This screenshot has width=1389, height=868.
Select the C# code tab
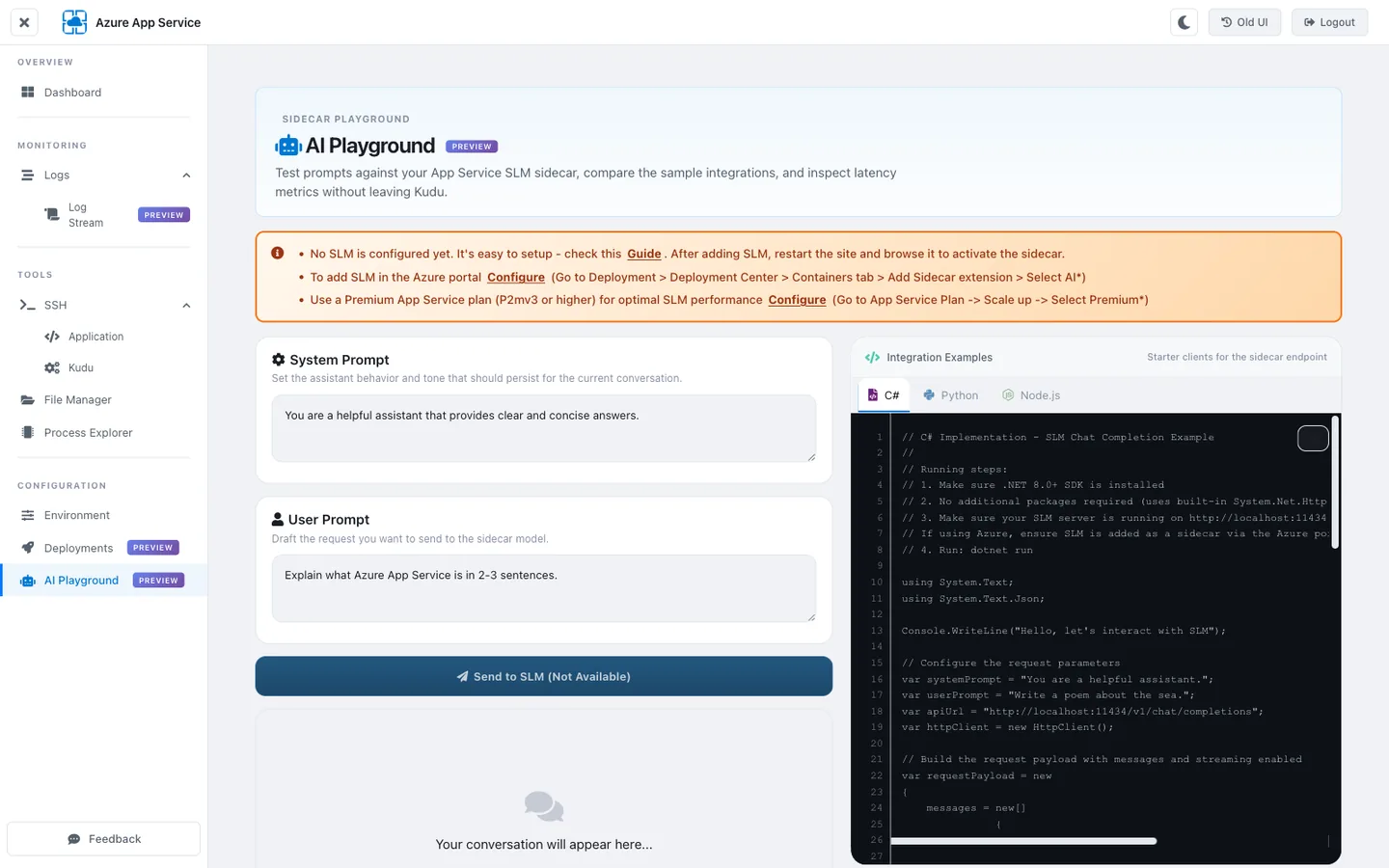[884, 395]
